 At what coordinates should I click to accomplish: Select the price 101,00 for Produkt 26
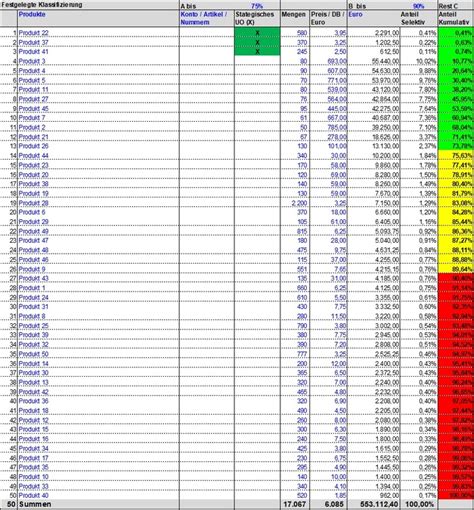(x=337, y=146)
